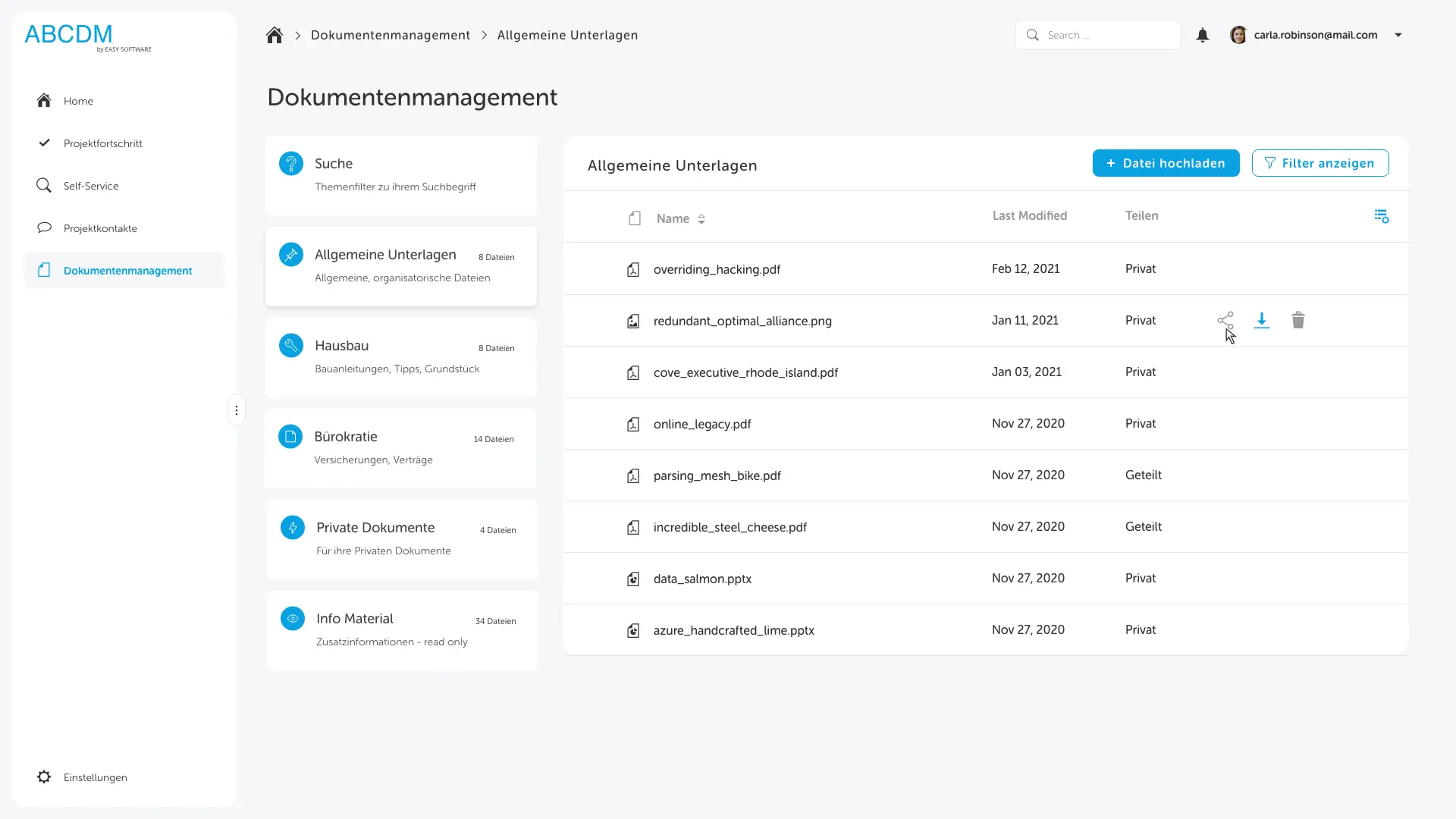Show filters with Filter anzeigen button
The image size is (1456, 819).
(x=1319, y=163)
